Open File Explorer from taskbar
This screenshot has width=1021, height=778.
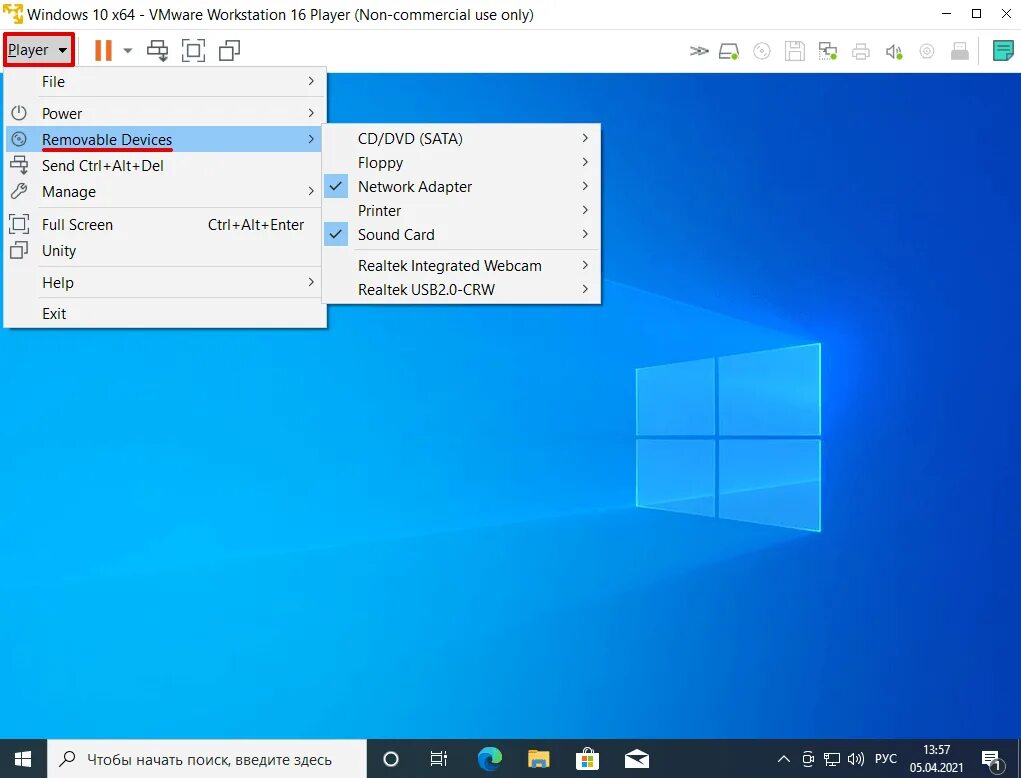tap(538, 759)
